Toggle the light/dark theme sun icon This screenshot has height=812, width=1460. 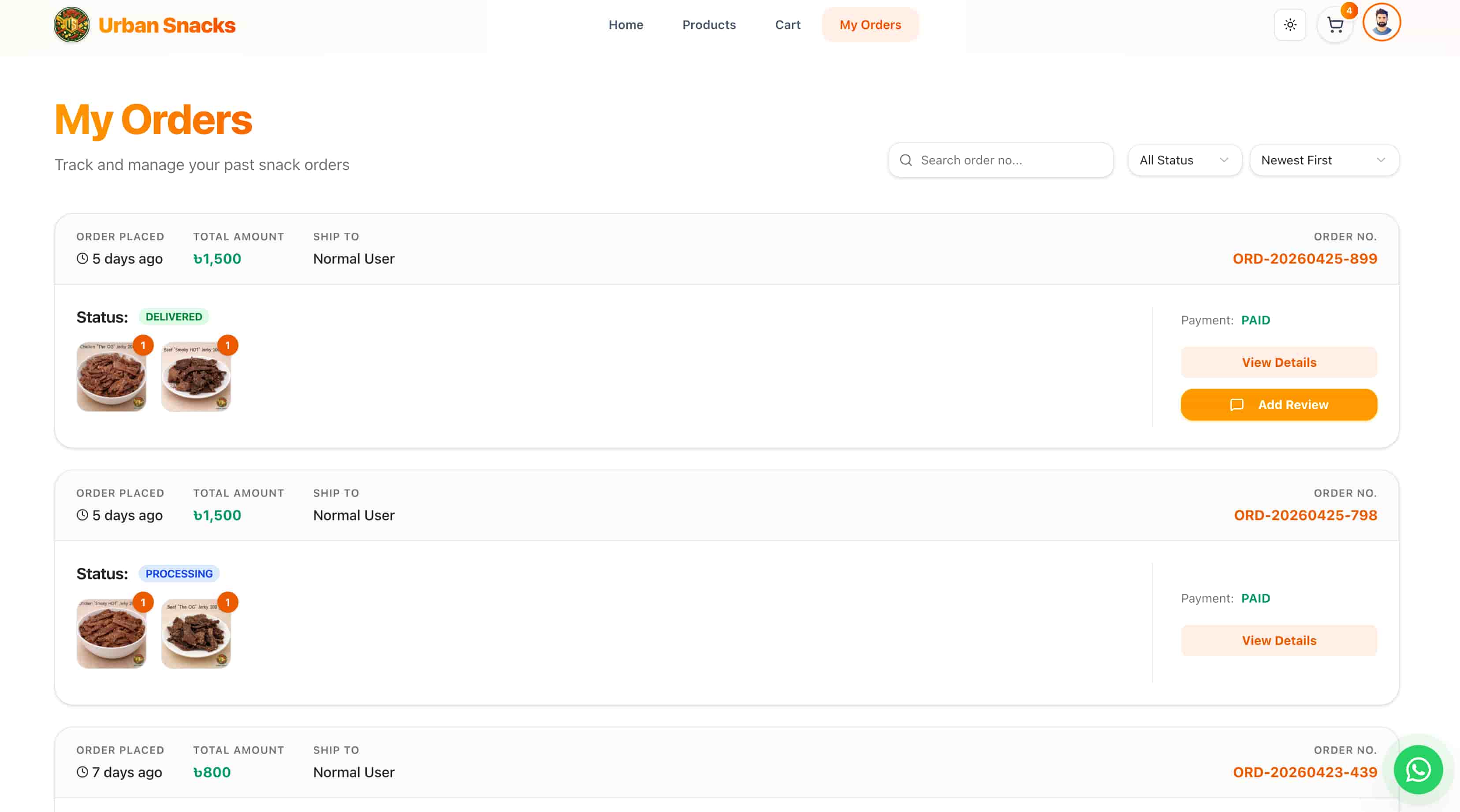(x=1290, y=25)
